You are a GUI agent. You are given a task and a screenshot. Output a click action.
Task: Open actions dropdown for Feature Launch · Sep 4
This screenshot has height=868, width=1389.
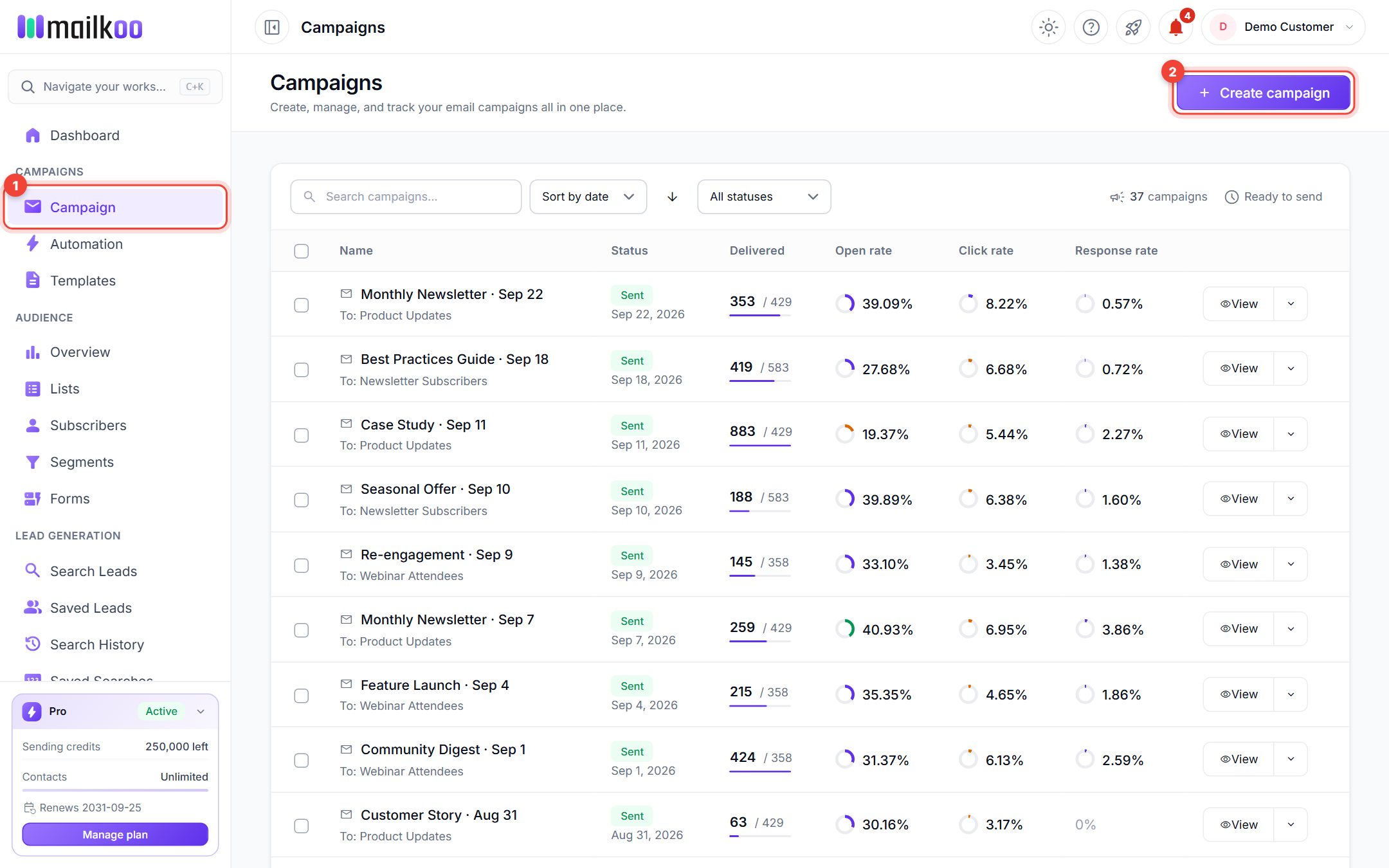tap(1291, 694)
